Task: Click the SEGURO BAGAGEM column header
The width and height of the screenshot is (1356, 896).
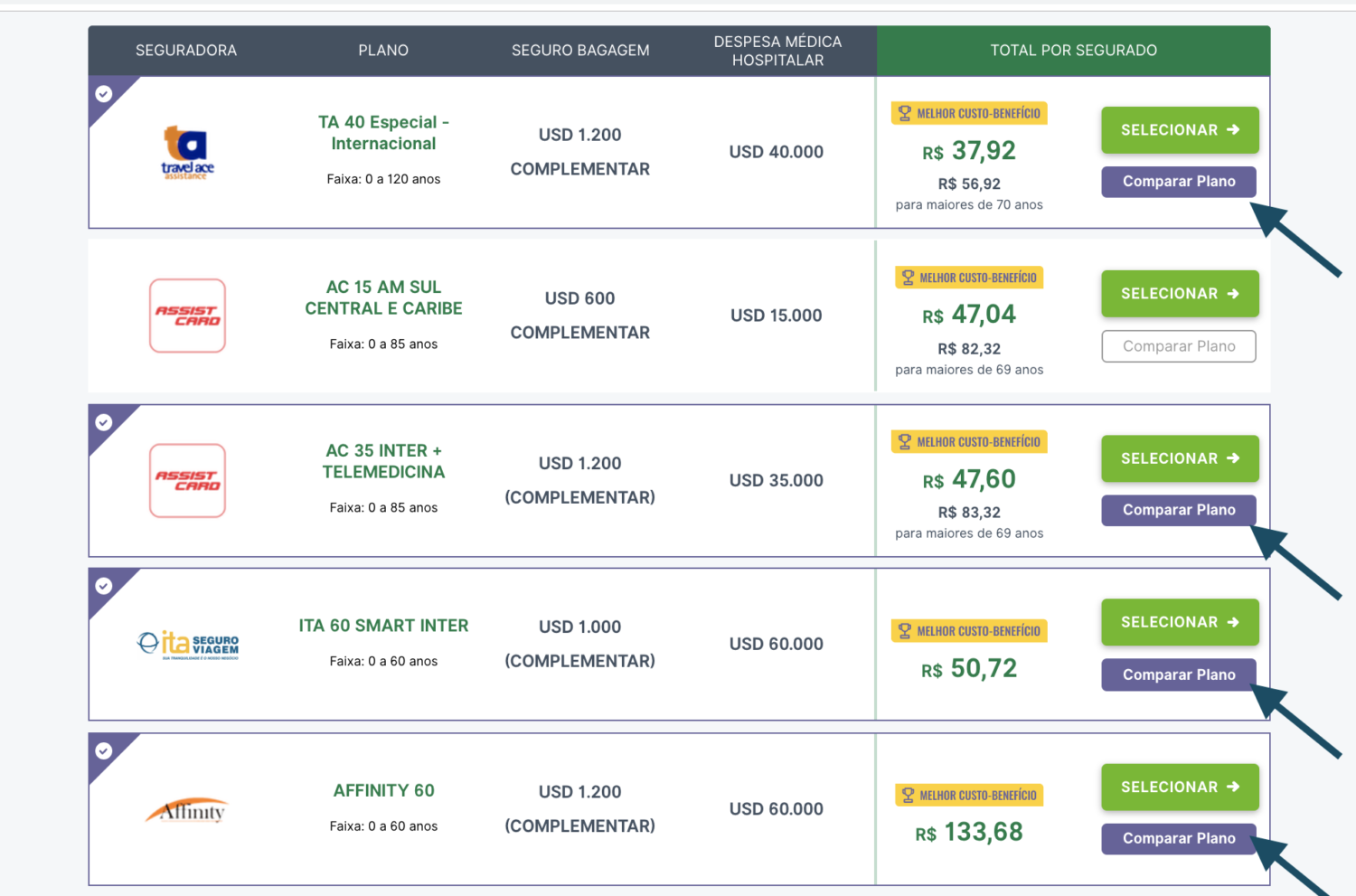Action: tap(580, 51)
